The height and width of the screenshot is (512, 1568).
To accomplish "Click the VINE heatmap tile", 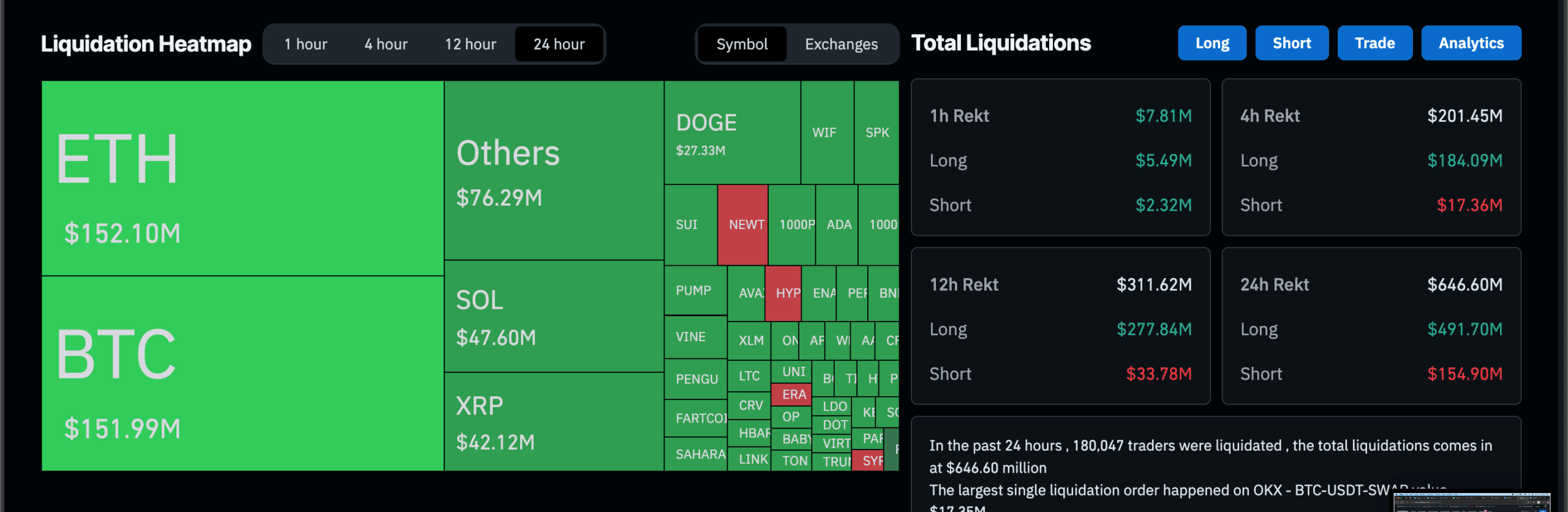I will click(696, 337).
